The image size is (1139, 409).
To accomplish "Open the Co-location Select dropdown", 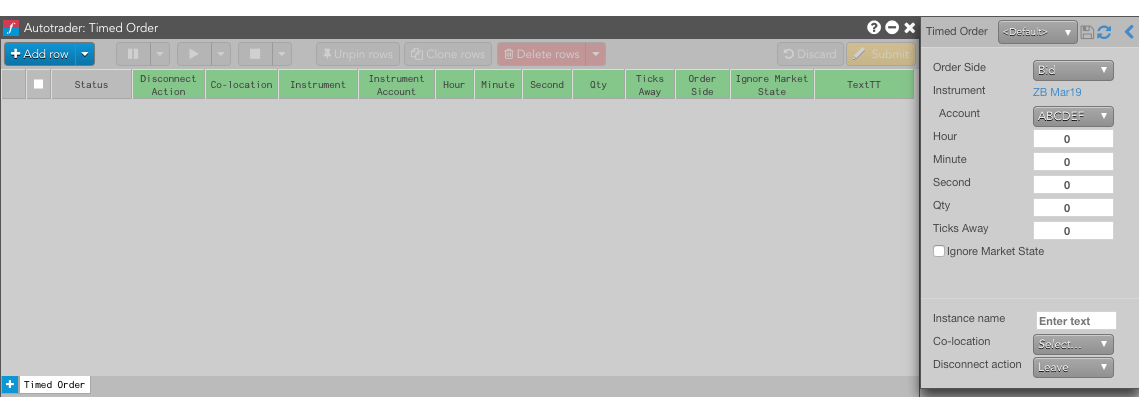I will pyautogui.click(x=1073, y=344).
